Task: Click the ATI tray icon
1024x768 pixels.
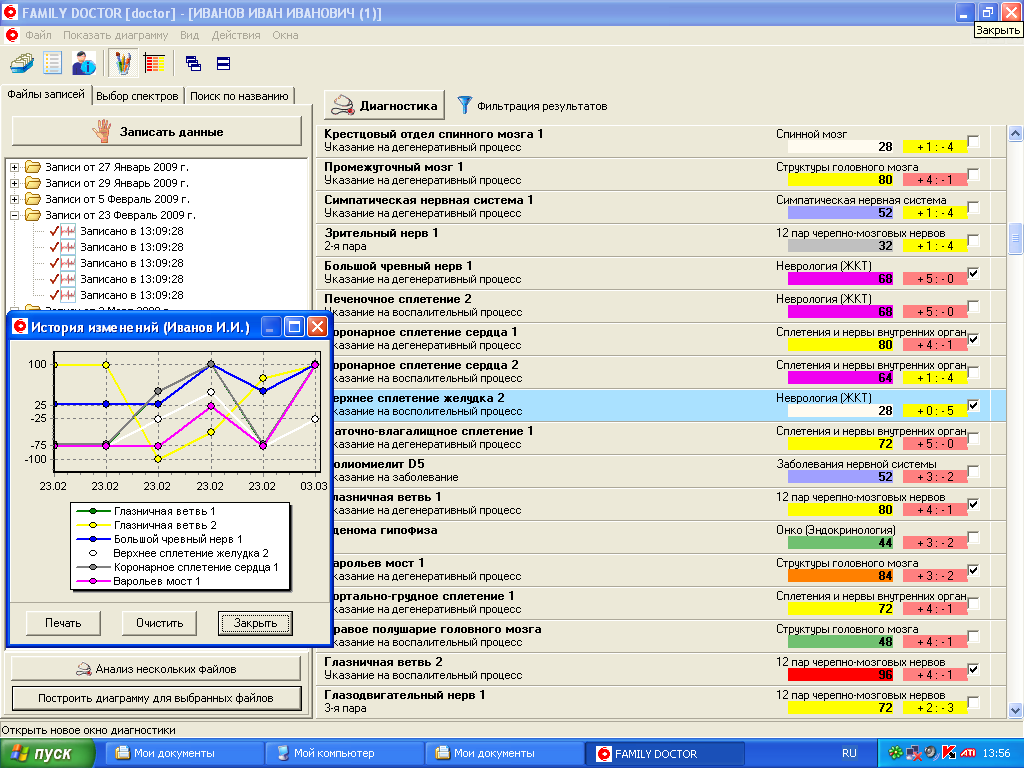Action: 968,753
